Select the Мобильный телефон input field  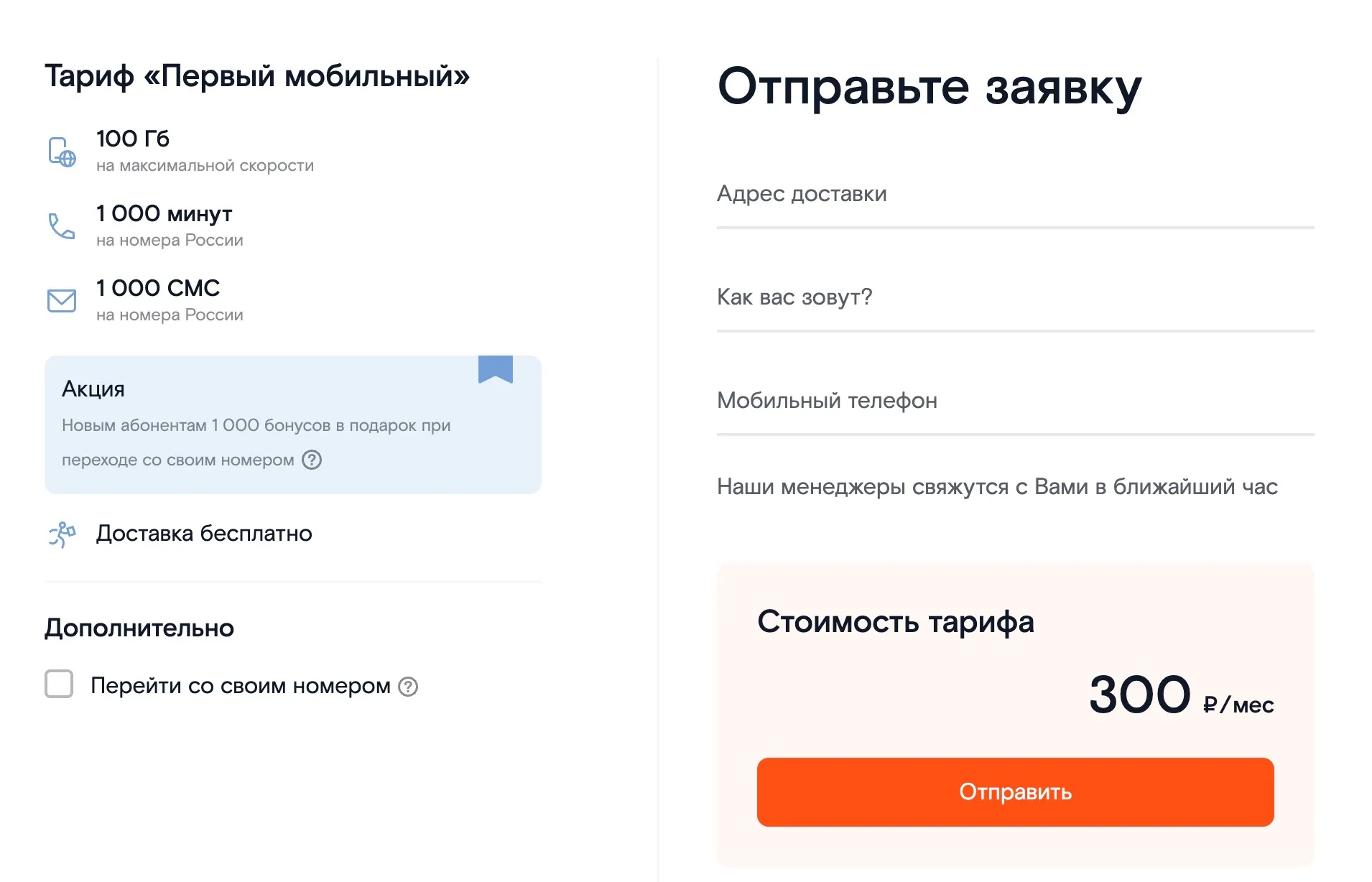tap(1015, 401)
